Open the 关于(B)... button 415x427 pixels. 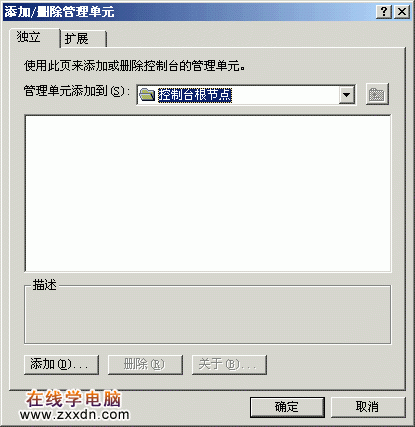pos(229,365)
